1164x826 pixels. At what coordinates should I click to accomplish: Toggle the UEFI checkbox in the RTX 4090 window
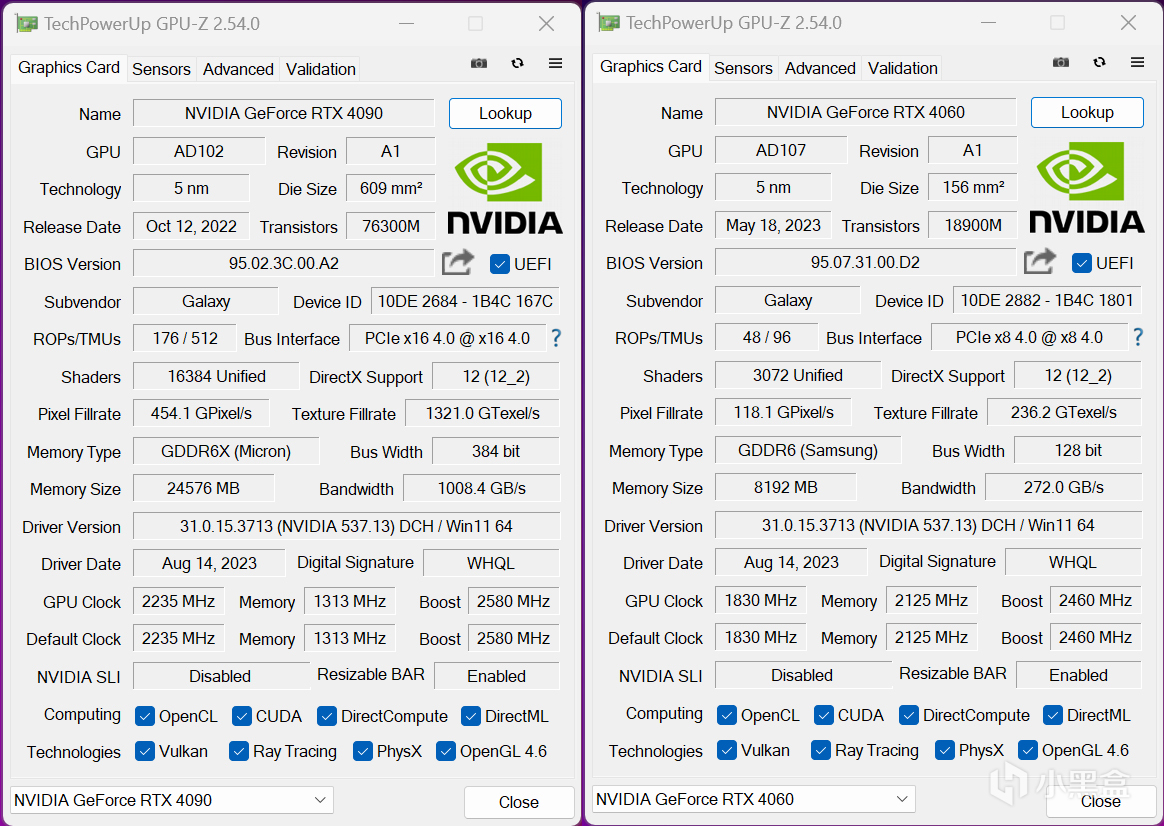(500, 264)
